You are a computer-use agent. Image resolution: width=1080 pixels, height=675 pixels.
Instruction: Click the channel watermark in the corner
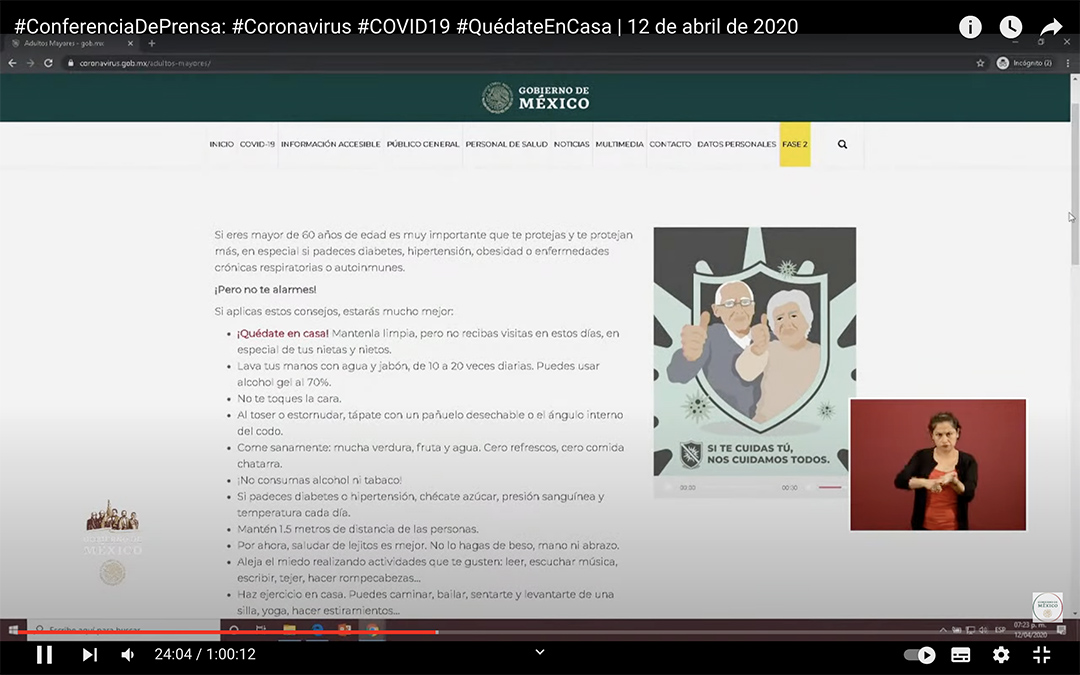pos(1047,606)
